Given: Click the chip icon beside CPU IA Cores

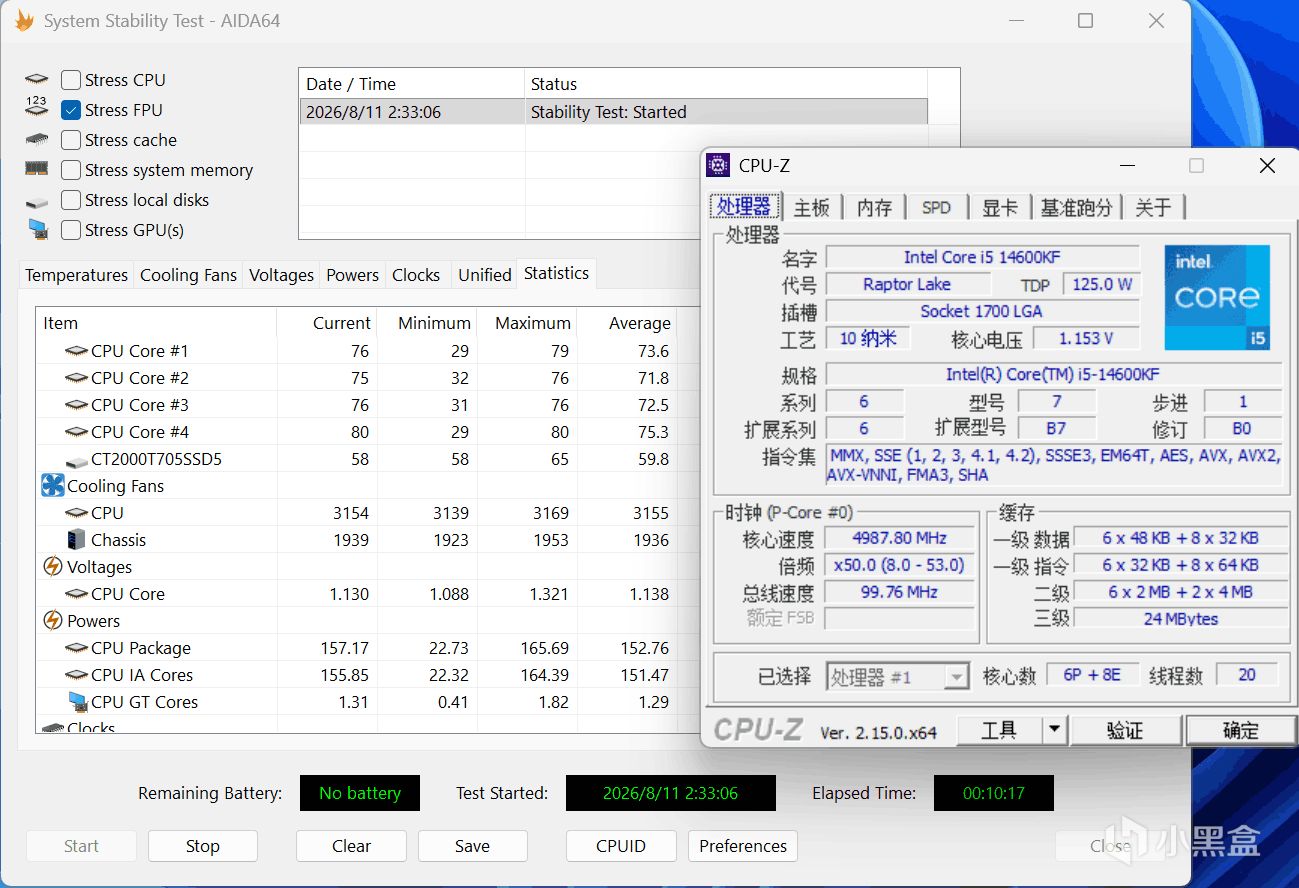Looking at the screenshot, I should tap(76, 675).
